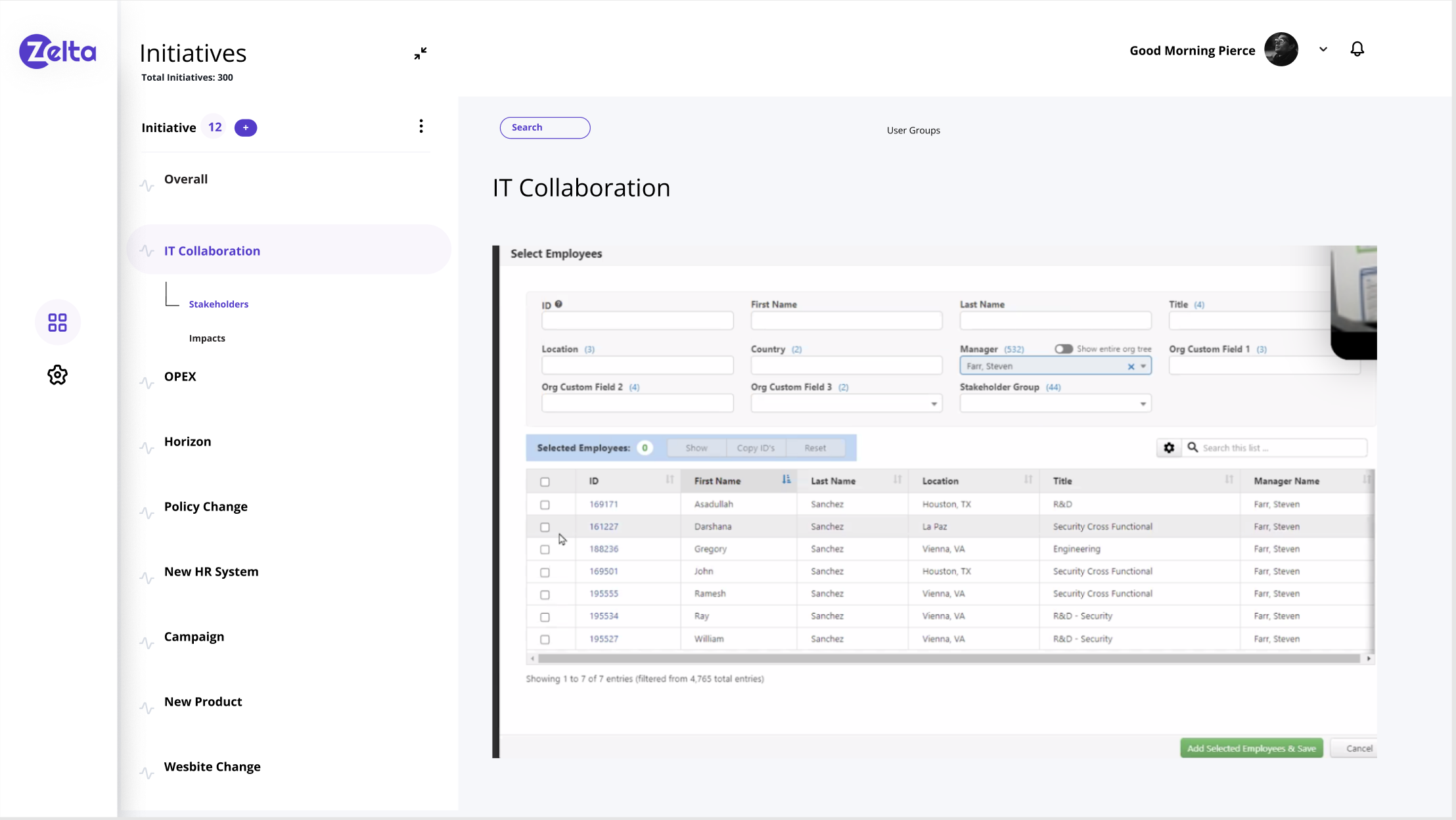The height and width of the screenshot is (820, 1456).
Task: Open user profile dropdown chevron
Action: pos(1323,49)
